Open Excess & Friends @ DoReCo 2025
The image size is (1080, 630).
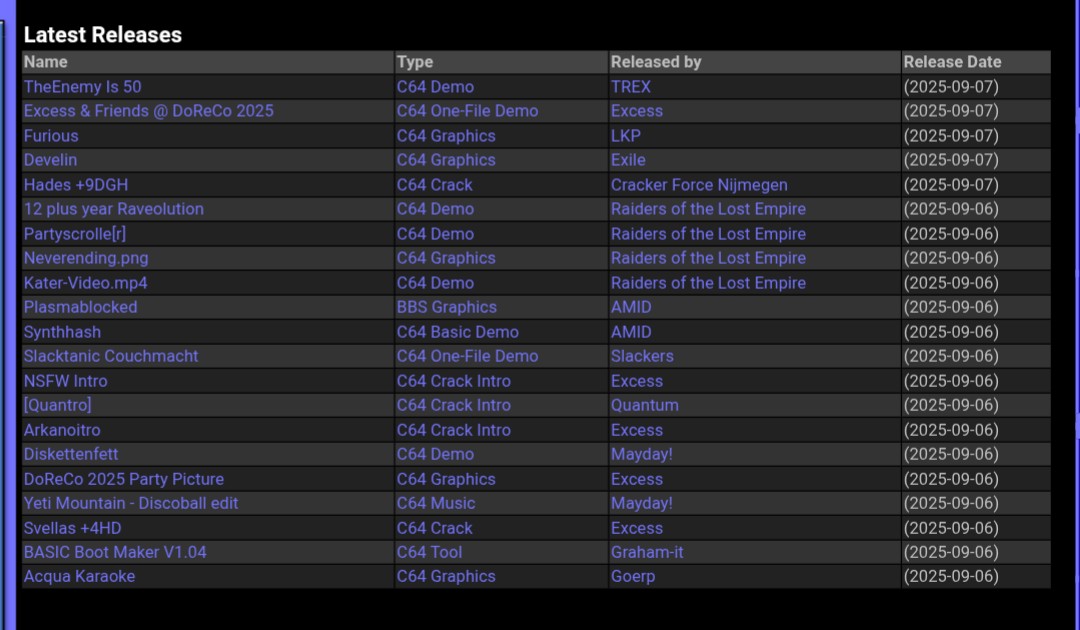pos(149,111)
